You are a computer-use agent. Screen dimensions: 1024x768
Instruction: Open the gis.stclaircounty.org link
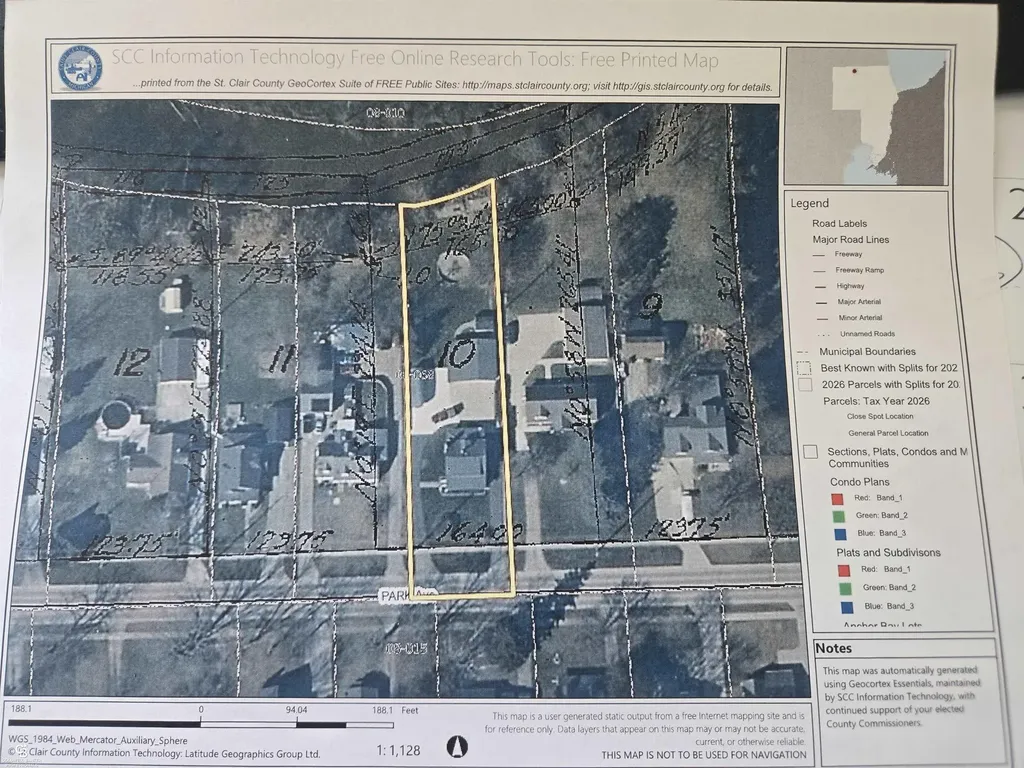(669, 86)
